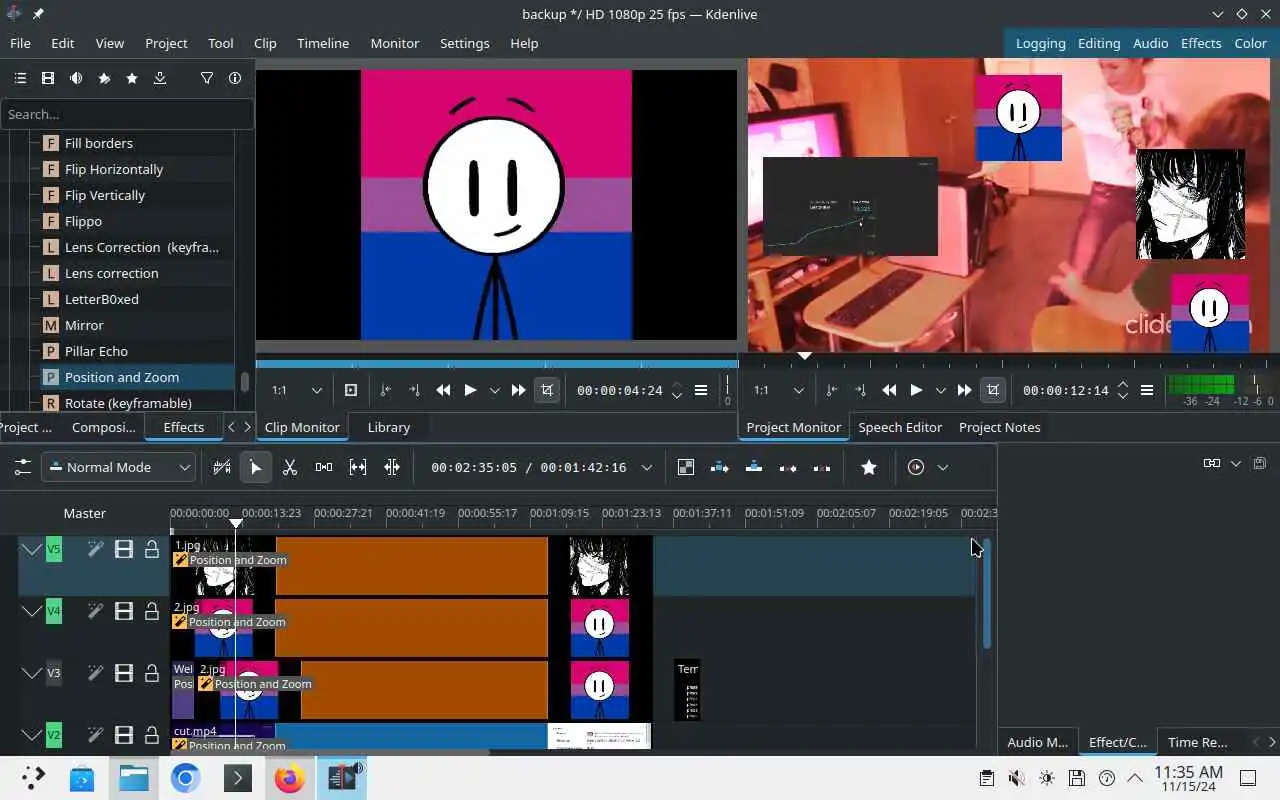Show video effects filter icon
The width and height of the screenshot is (1280, 800).
(x=47, y=78)
